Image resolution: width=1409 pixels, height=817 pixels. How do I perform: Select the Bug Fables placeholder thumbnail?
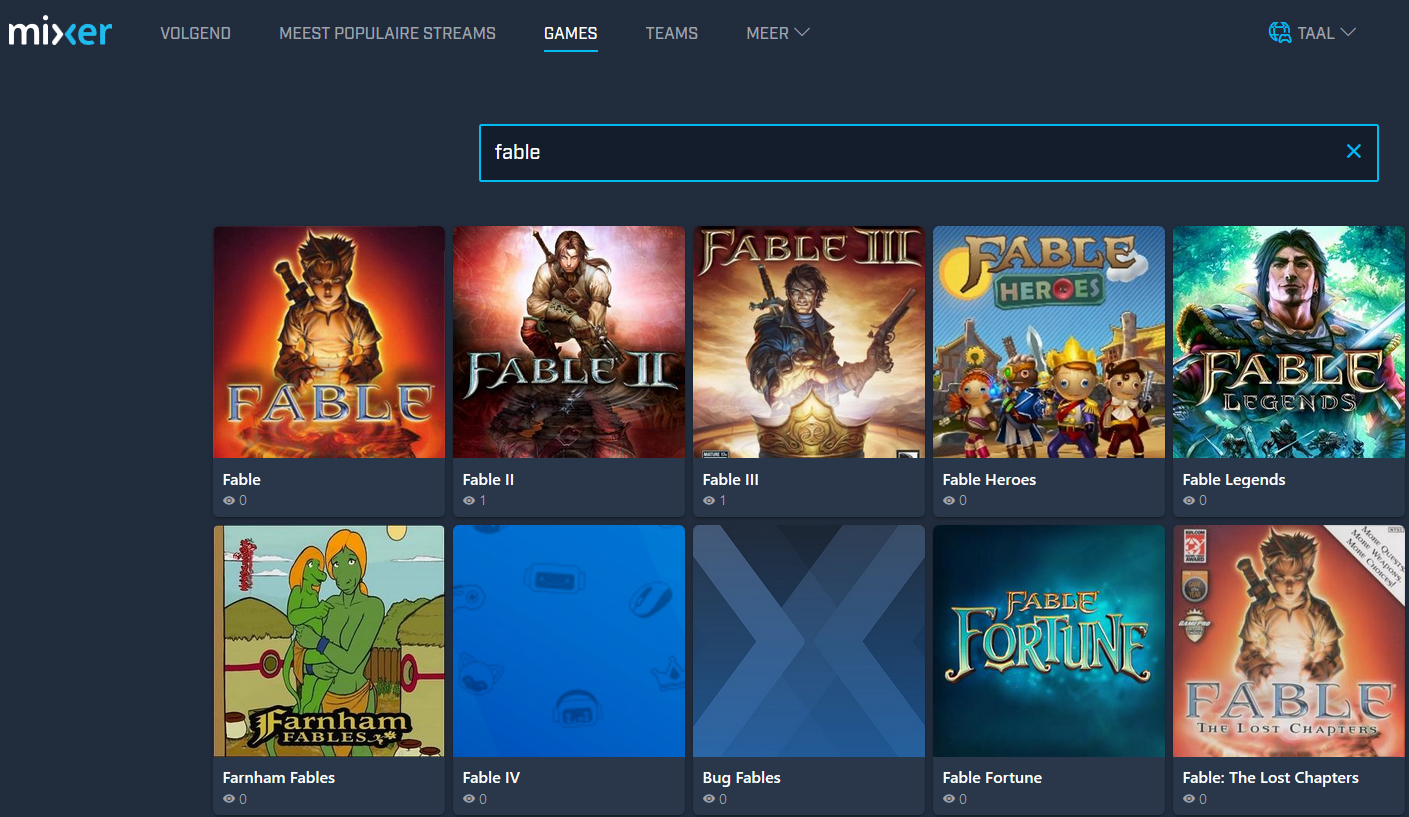[x=809, y=641]
